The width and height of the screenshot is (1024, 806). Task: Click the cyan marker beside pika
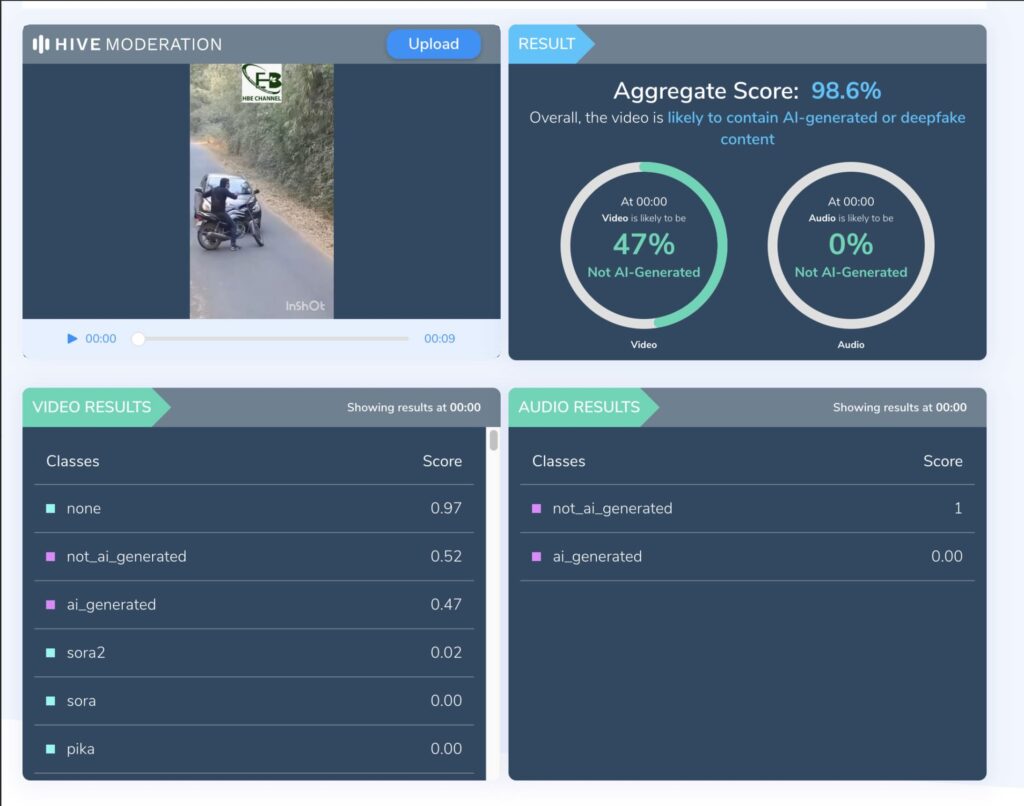point(50,749)
